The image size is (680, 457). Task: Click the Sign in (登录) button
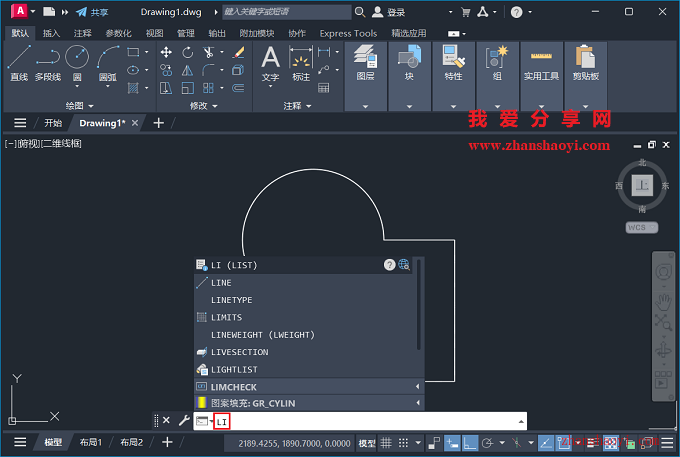click(389, 12)
